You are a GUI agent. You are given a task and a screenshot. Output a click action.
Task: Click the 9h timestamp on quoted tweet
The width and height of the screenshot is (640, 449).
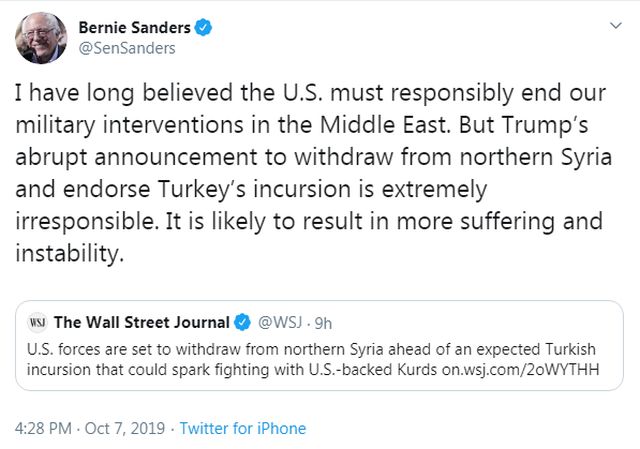coord(324,322)
